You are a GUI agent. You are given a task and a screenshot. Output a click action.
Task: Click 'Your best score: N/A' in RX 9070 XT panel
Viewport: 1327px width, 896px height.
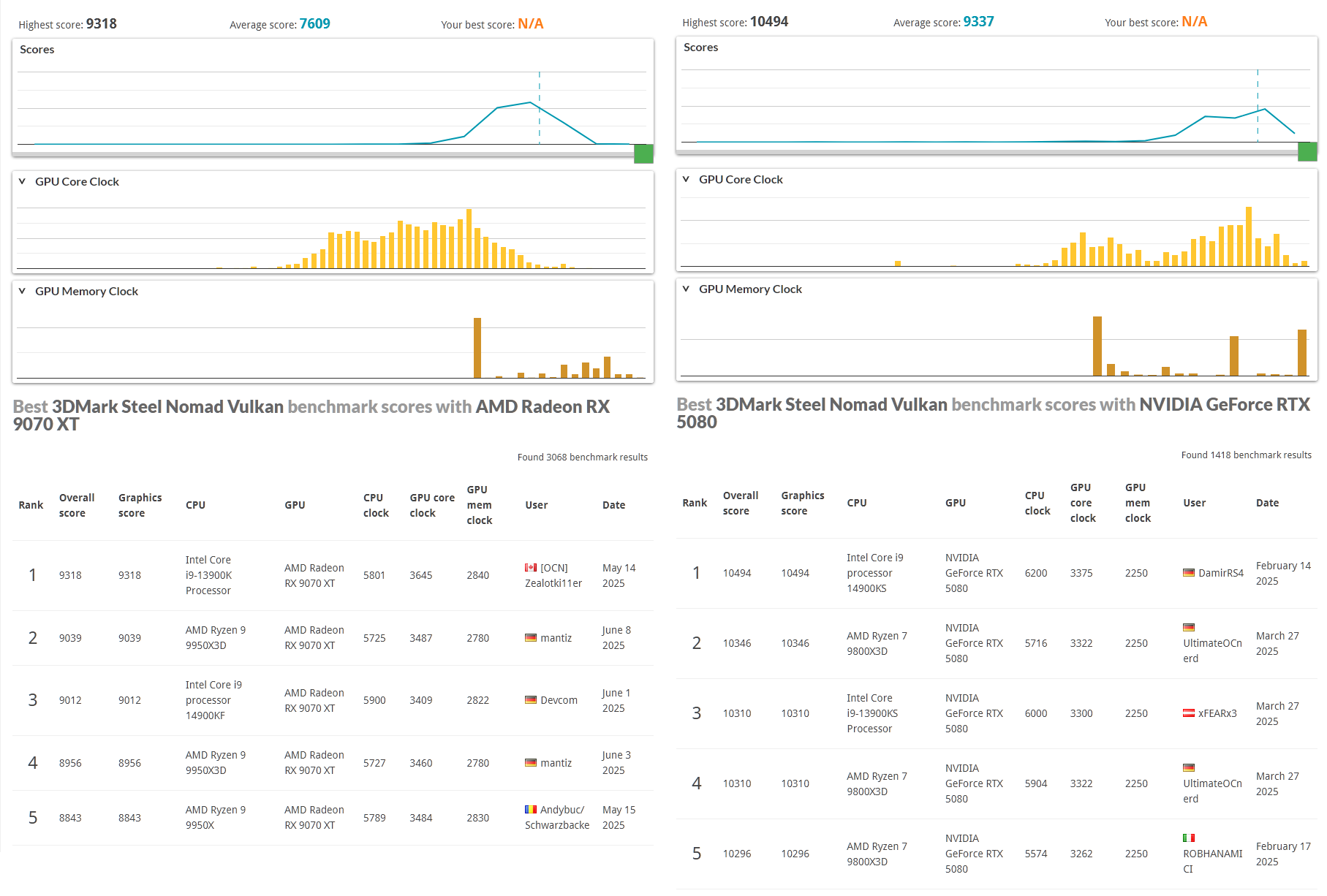492,24
